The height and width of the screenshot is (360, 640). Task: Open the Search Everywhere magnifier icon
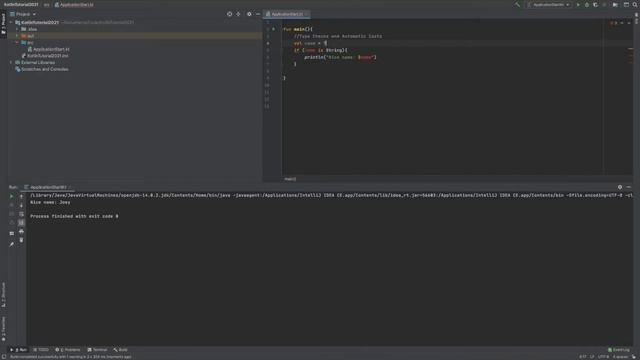[635, 4]
